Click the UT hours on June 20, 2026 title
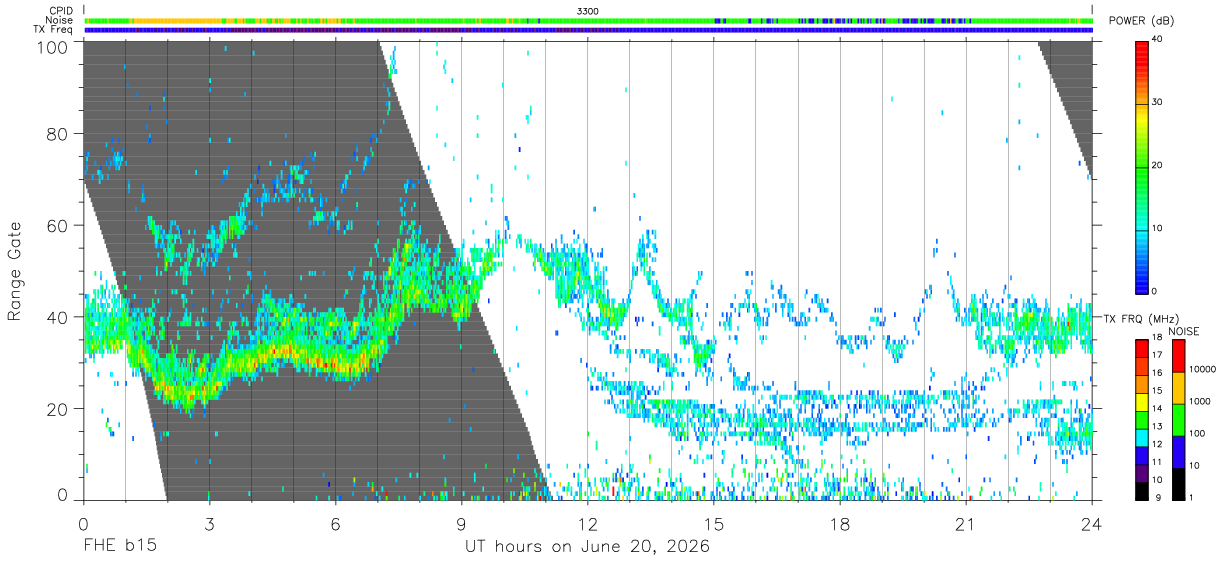This screenshot has width=1228, height=567. pos(587,547)
